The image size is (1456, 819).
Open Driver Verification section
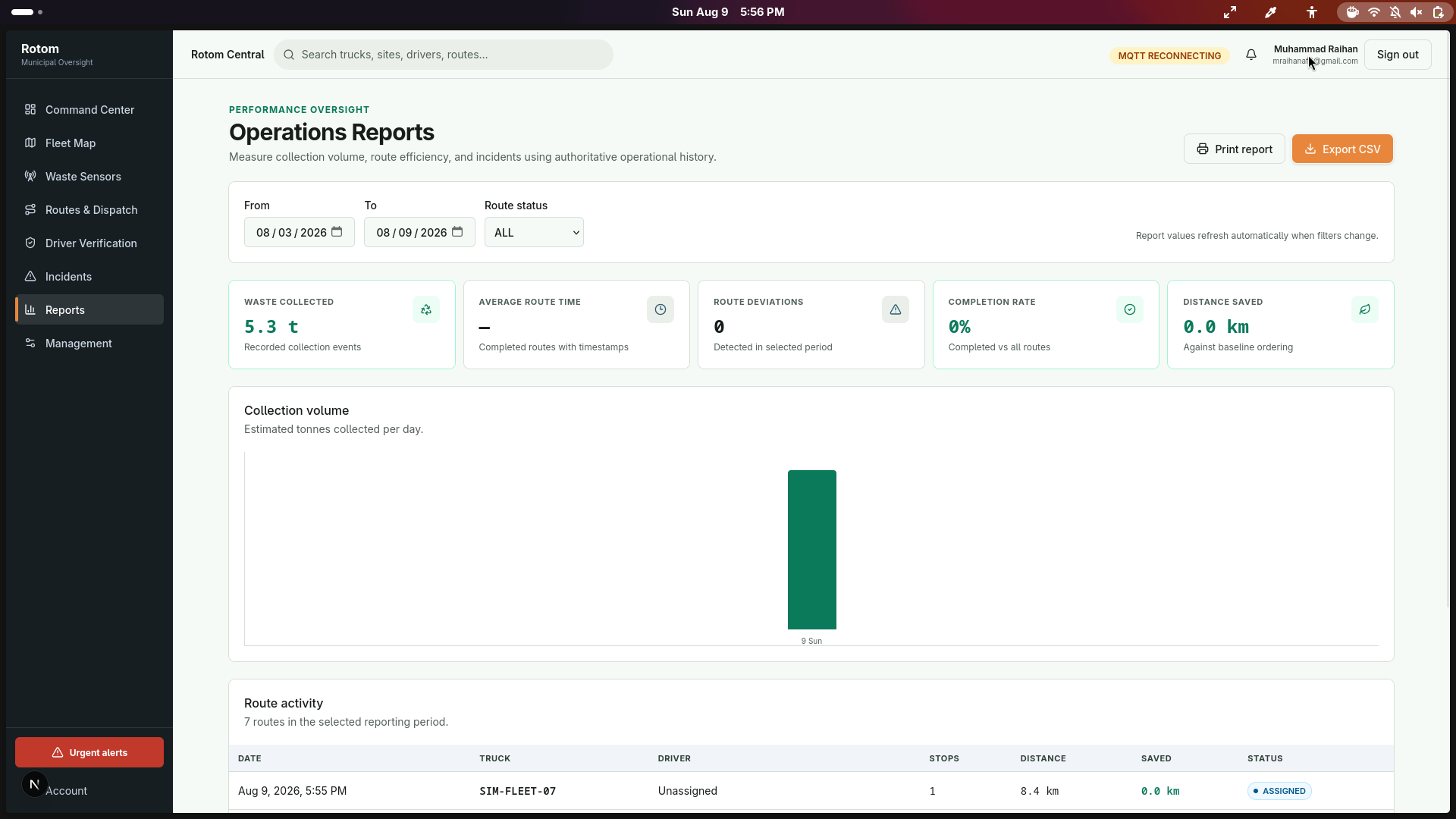point(89,243)
